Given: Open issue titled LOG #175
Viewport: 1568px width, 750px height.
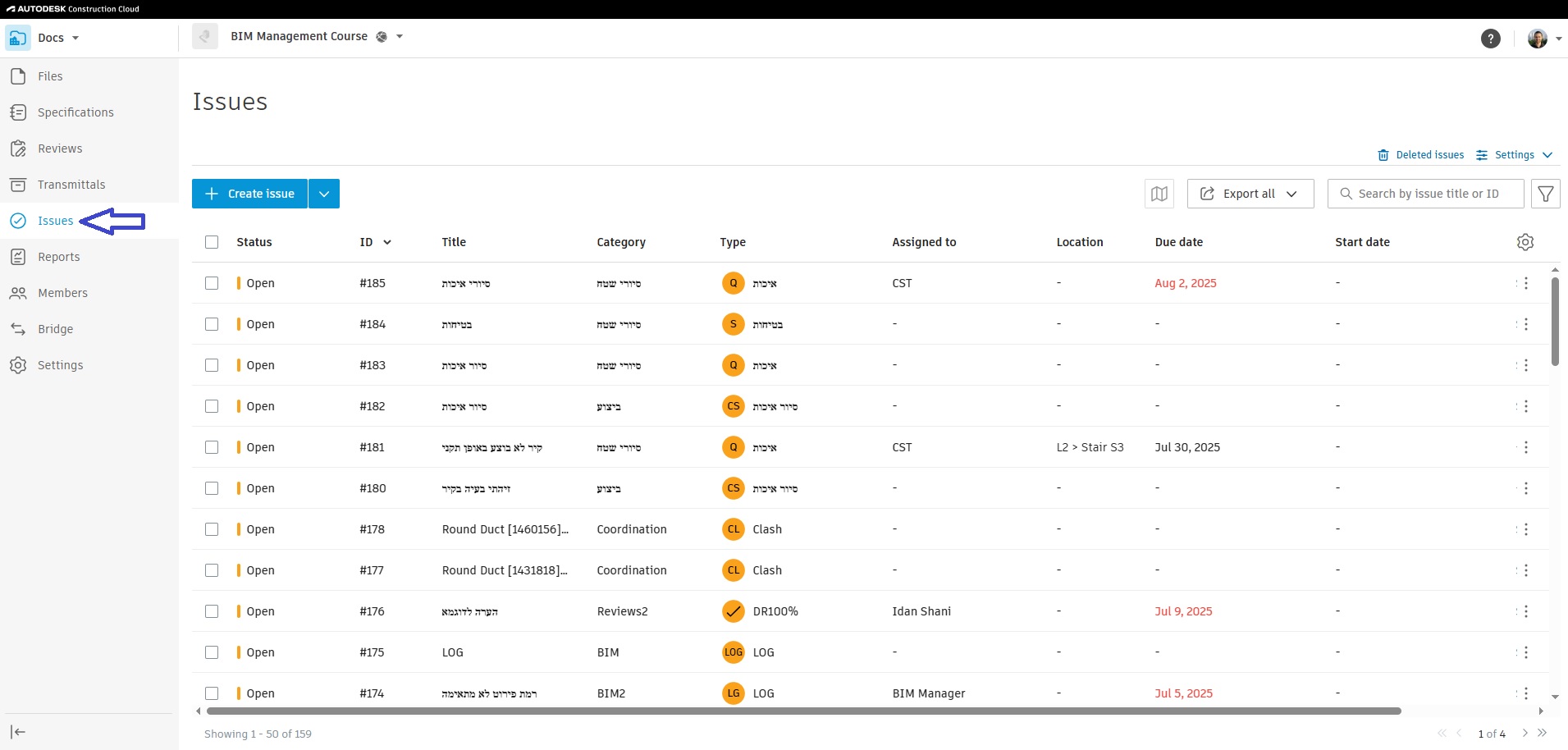Looking at the screenshot, I should click(x=453, y=652).
